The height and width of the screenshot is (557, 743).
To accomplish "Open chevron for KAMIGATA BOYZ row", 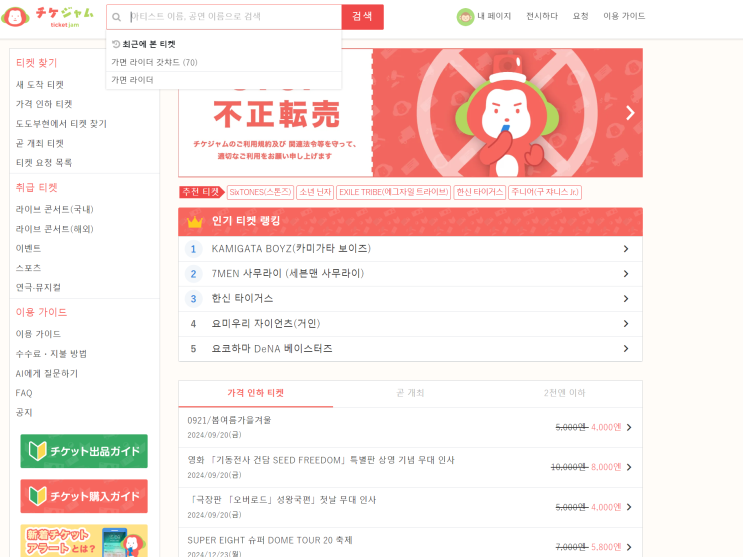I will pos(626,249).
